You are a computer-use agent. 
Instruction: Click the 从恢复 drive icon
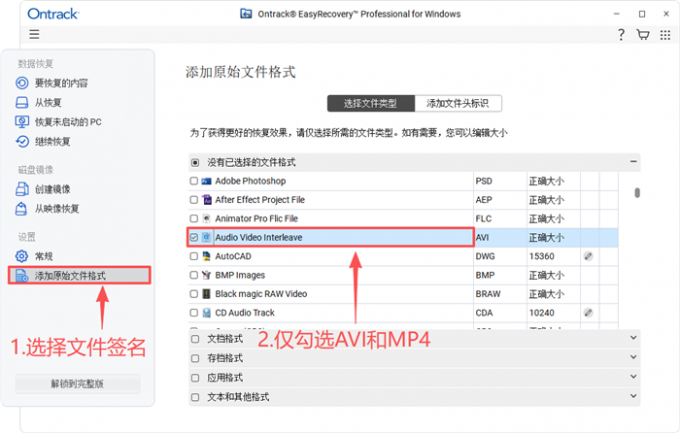pos(22,102)
